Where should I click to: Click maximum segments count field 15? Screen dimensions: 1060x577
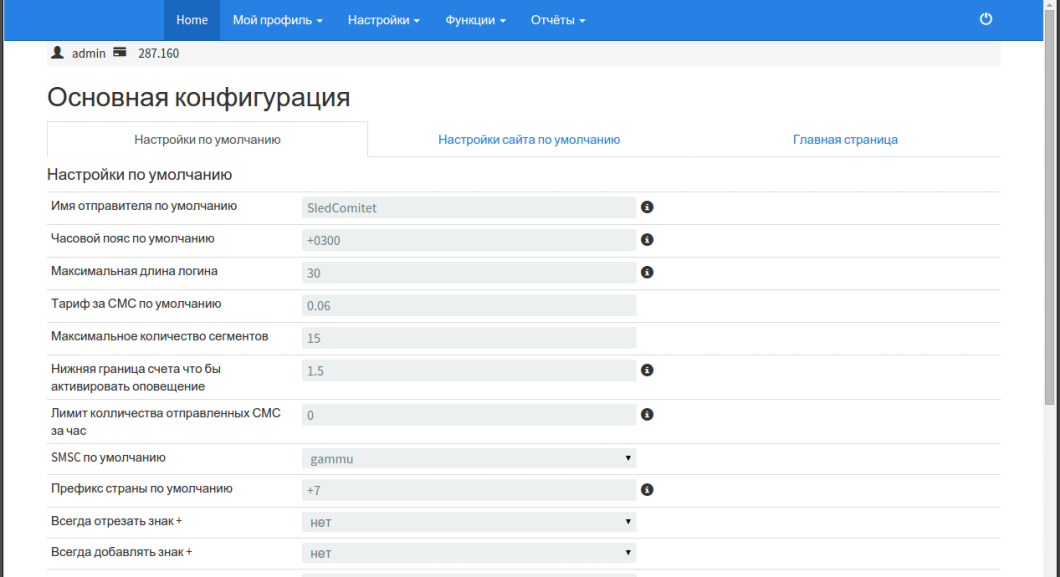point(468,338)
